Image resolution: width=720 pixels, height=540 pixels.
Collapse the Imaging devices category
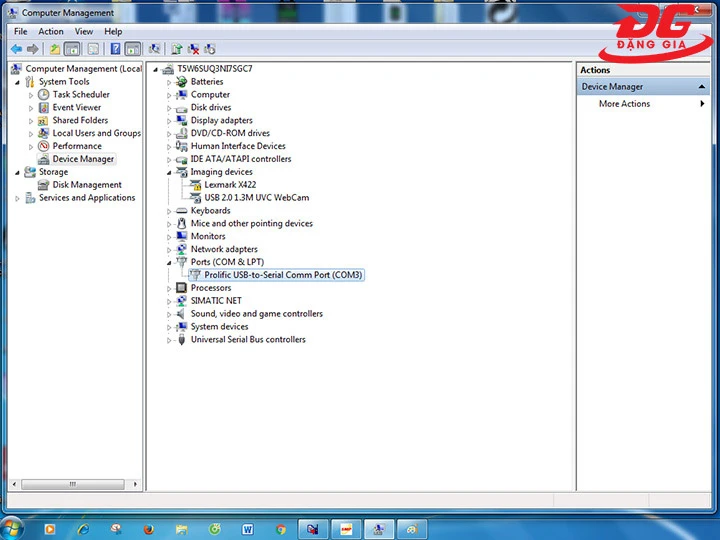click(x=169, y=172)
